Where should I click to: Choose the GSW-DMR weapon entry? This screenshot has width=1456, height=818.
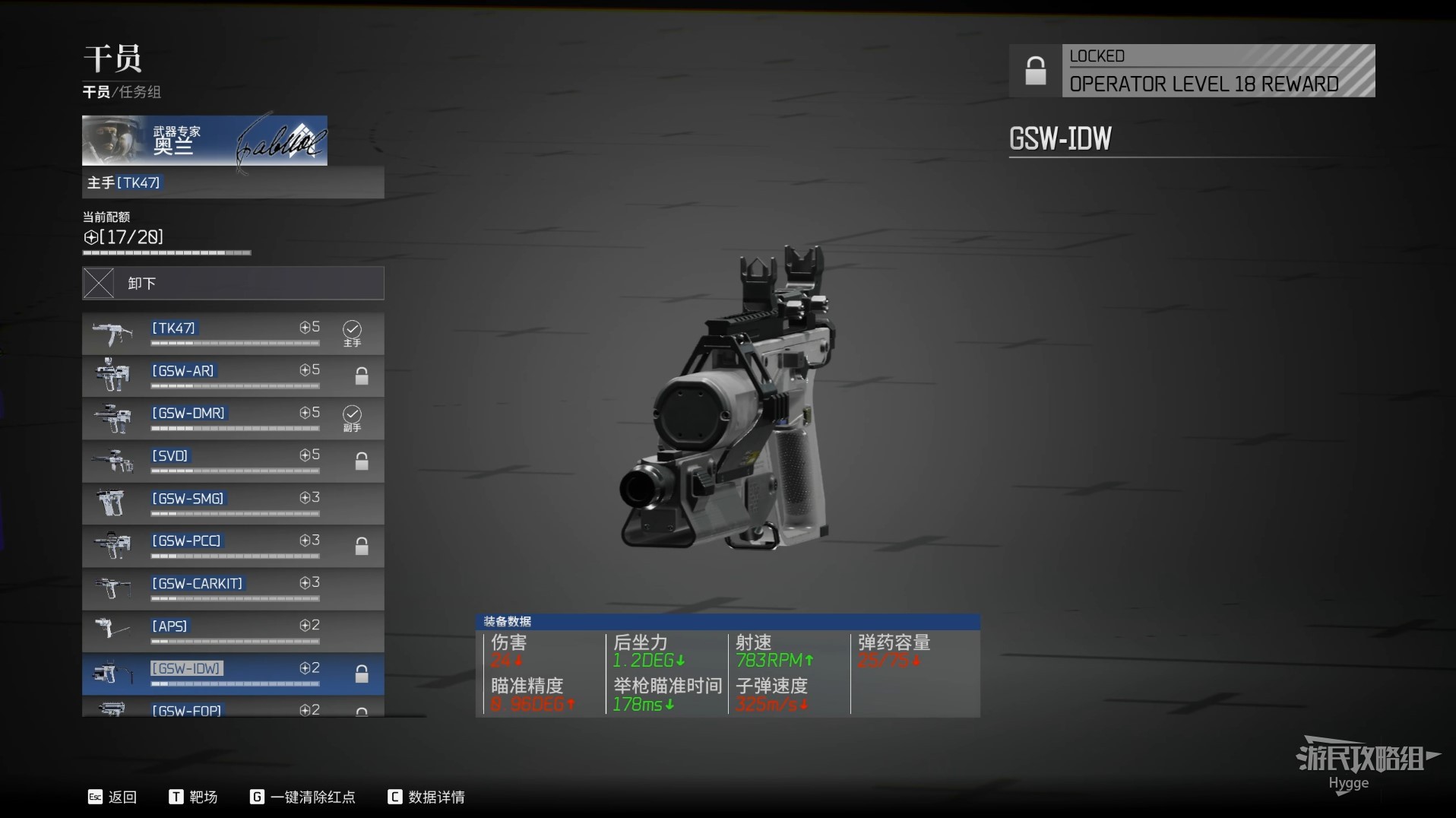click(233, 418)
